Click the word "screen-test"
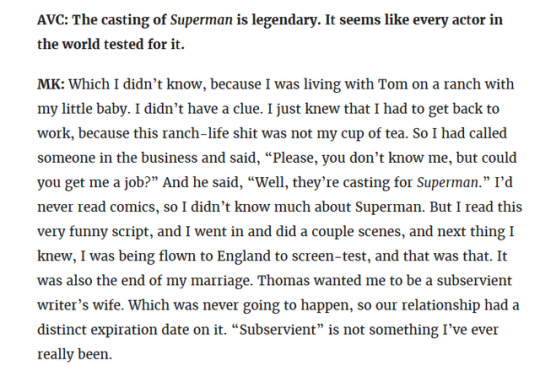This screenshot has width=540, height=382. [x=329, y=256]
